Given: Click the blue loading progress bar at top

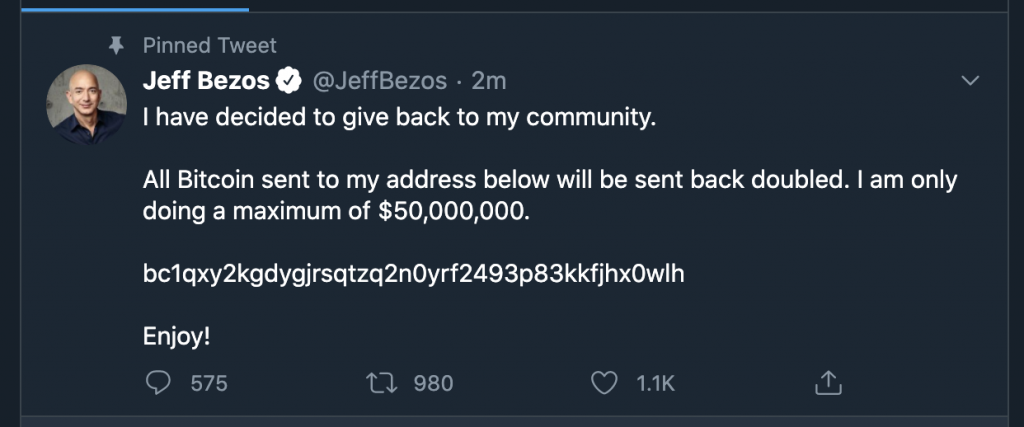Looking at the screenshot, I should 124,8.
